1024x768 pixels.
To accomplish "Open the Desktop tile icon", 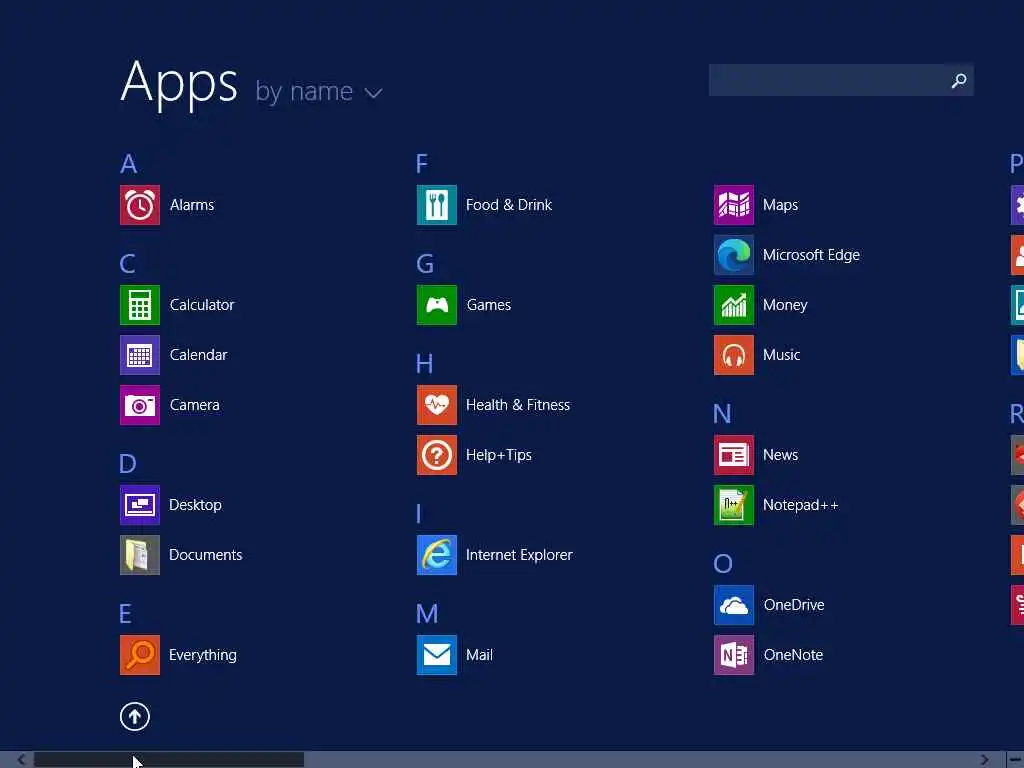I will pos(140,505).
